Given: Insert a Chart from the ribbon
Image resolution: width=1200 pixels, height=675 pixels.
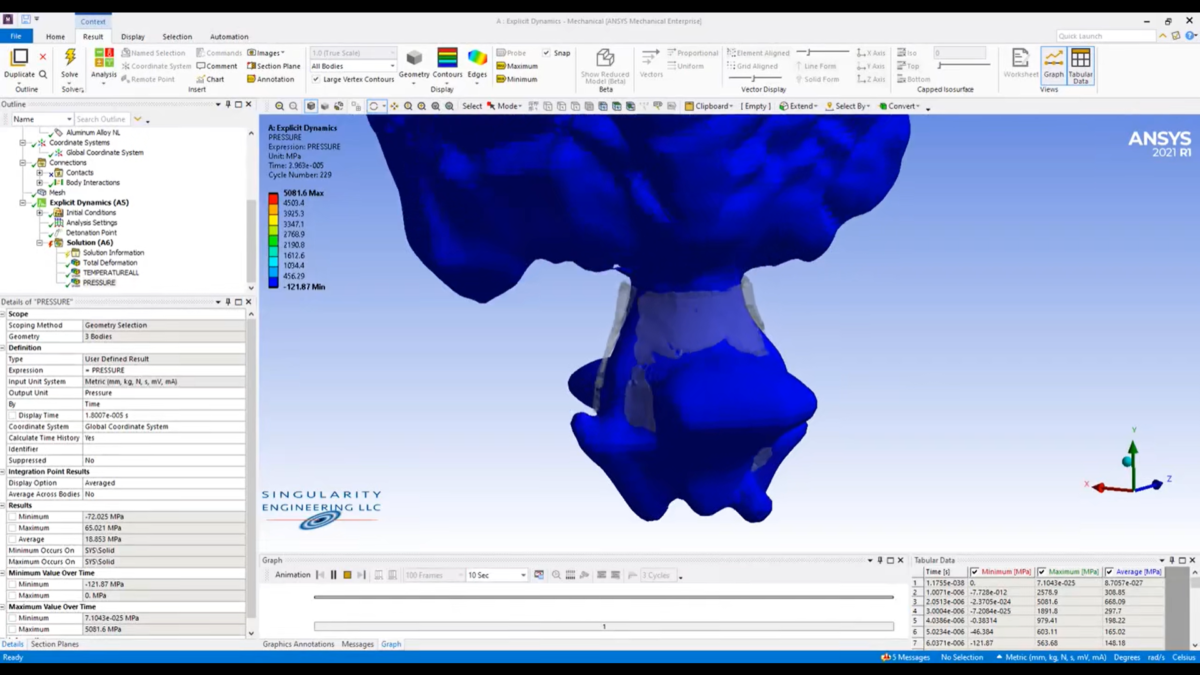Looking at the screenshot, I should [211, 79].
